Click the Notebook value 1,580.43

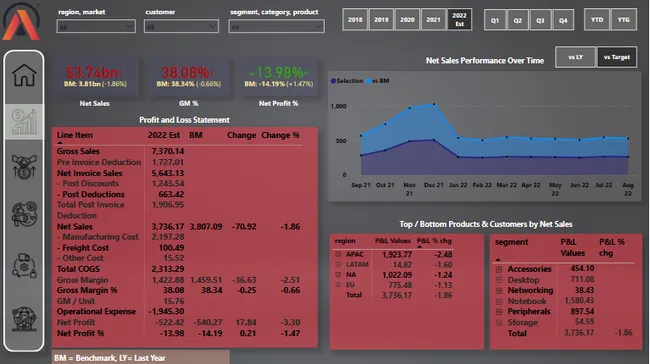coord(579,301)
